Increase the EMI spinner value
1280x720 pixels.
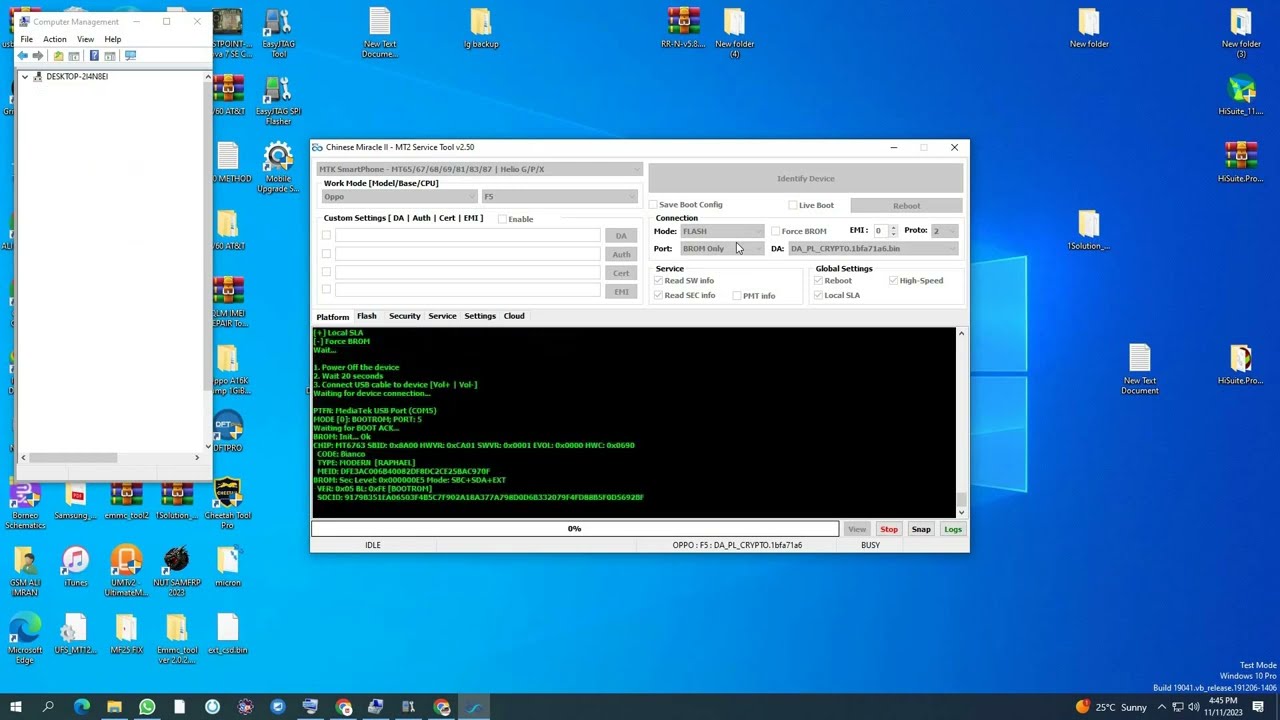[893, 228]
